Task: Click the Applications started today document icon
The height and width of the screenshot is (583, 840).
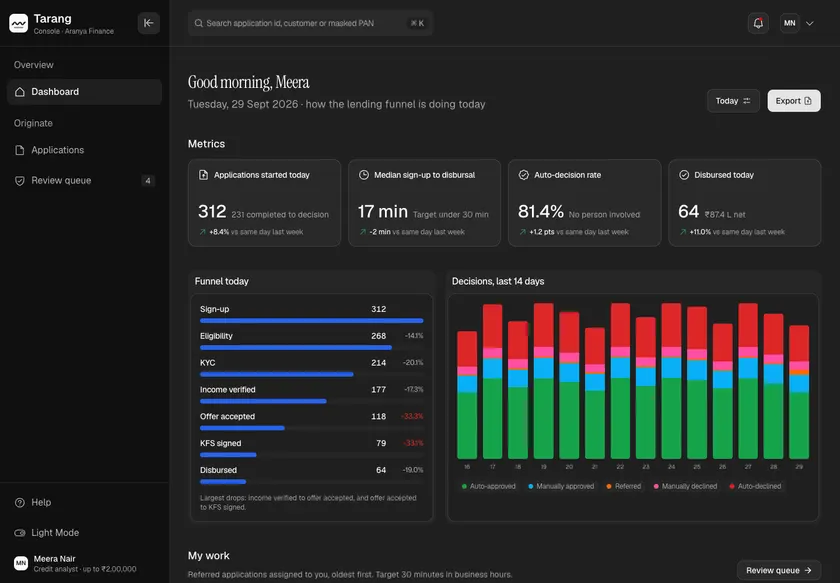Action: coord(204,175)
